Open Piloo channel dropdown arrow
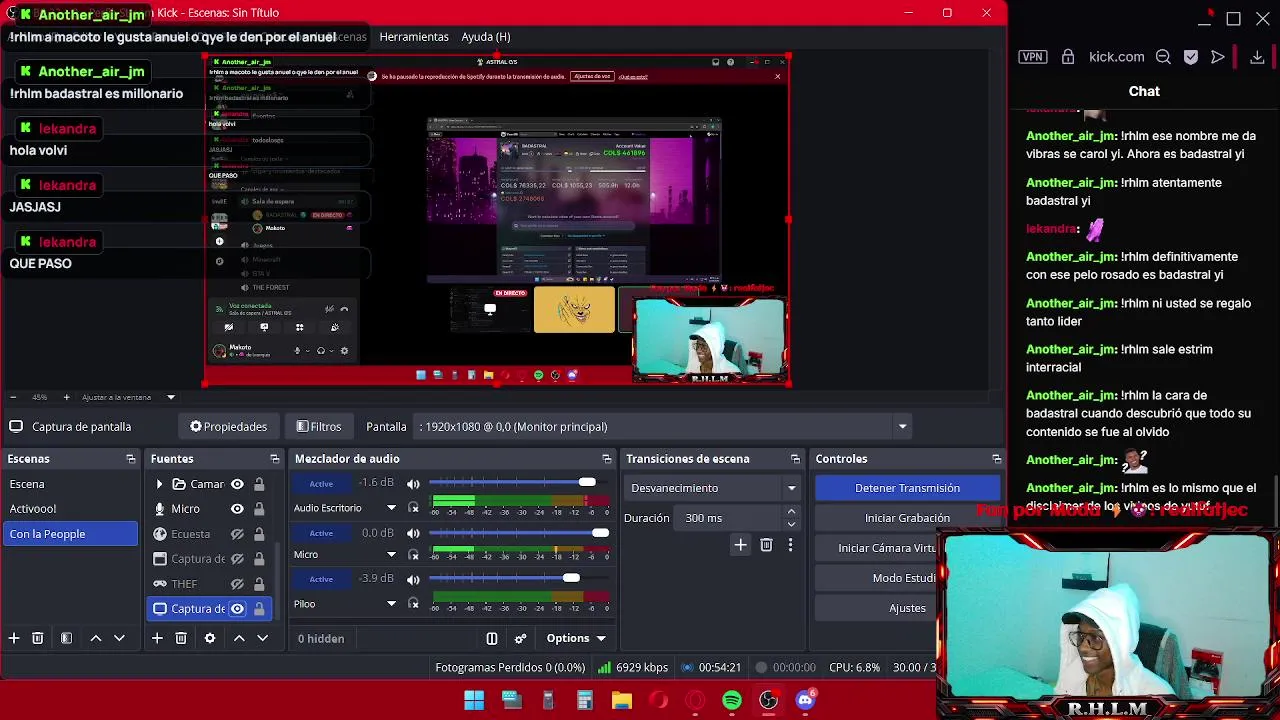Viewport: 1280px width, 720px height. [x=391, y=604]
